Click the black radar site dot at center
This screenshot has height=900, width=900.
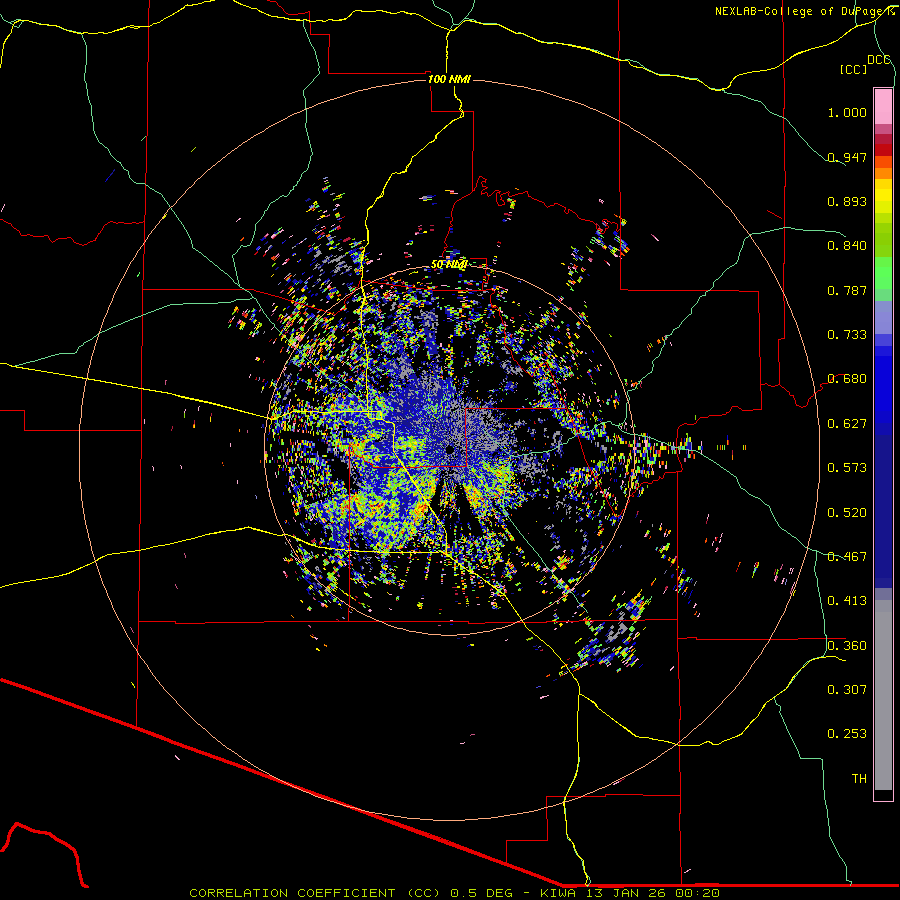coord(449,449)
